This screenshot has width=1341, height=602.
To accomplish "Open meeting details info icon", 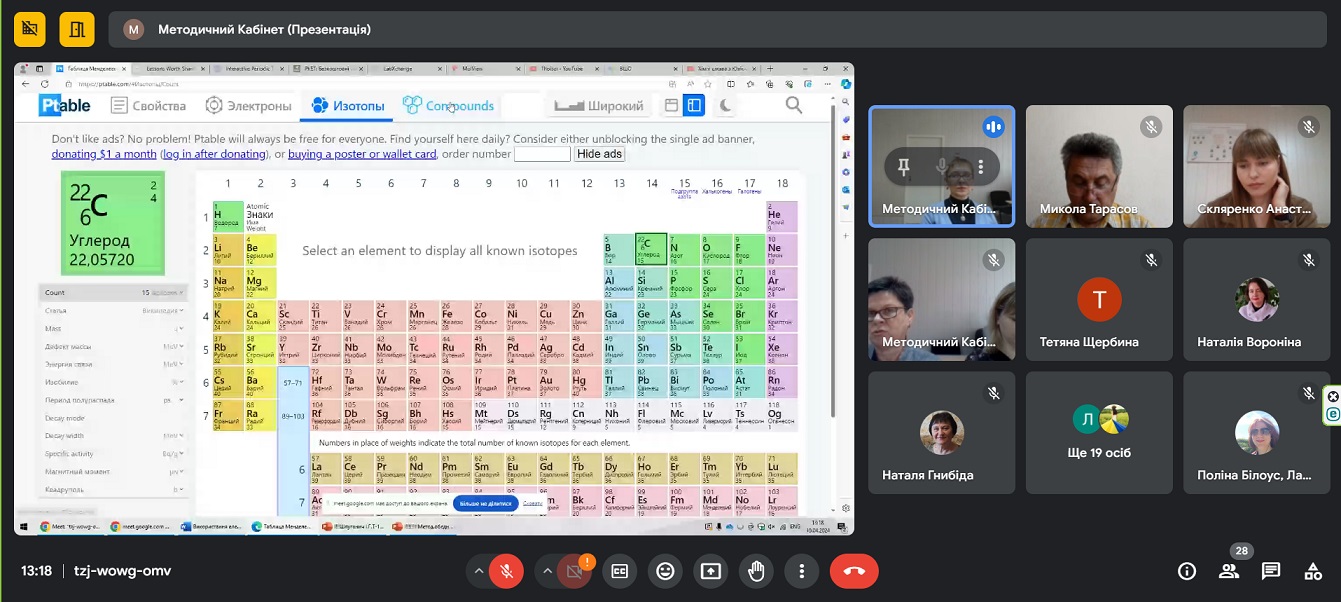I will [1187, 571].
